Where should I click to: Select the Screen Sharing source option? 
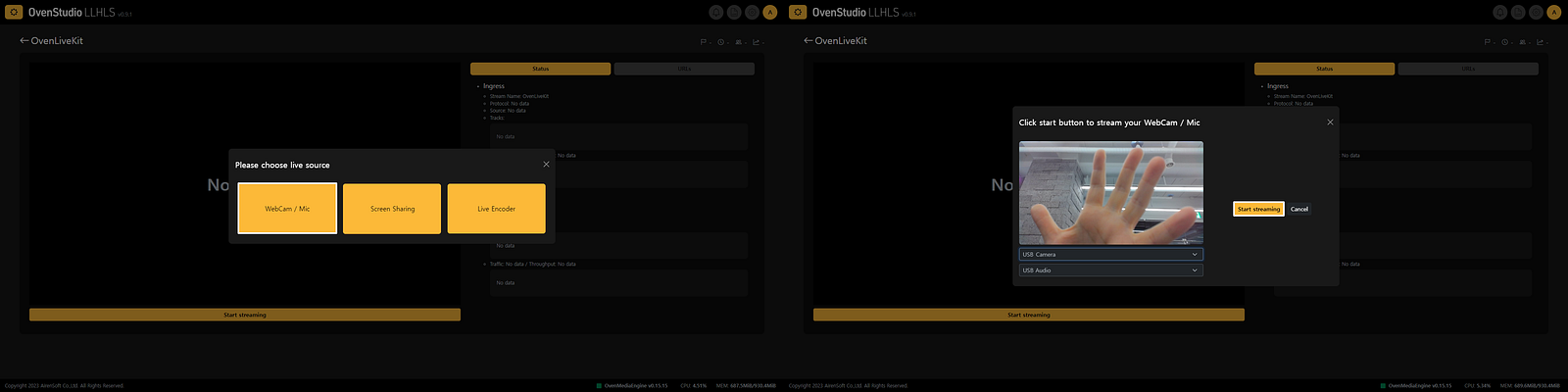[392, 209]
